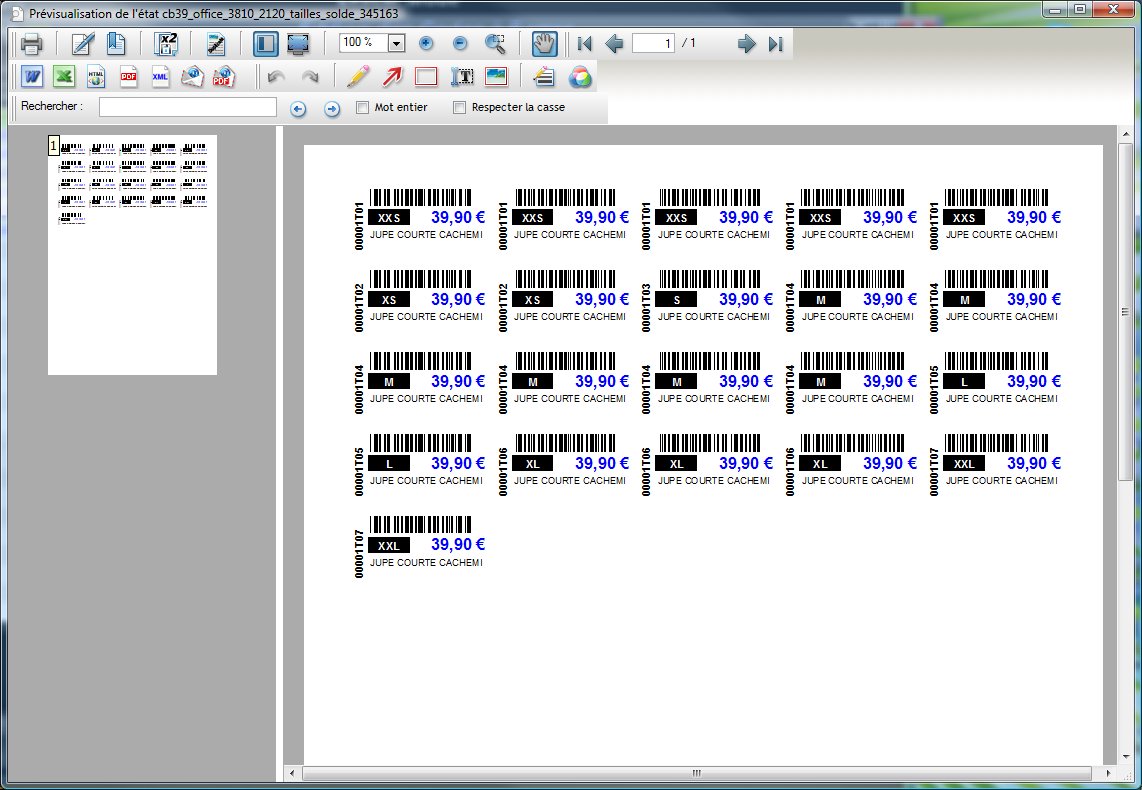
Task: Toggle the thumbnail side panel icon
Action: coord(266,44)
